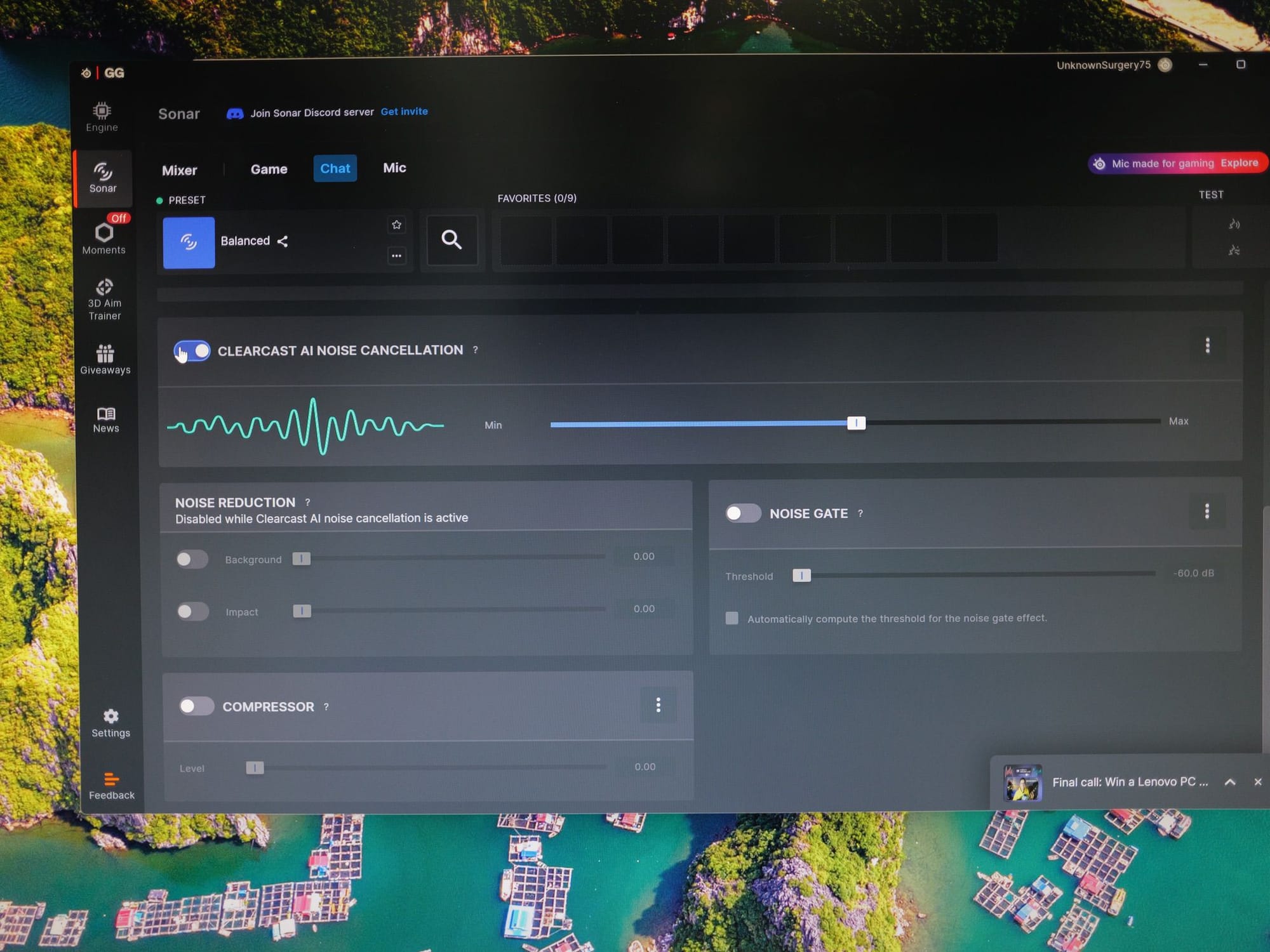Image resolution: width=1270 pixels, height=952 pixels.
Task: Open Compressor kebab menu
Action: tap(658, 705)
